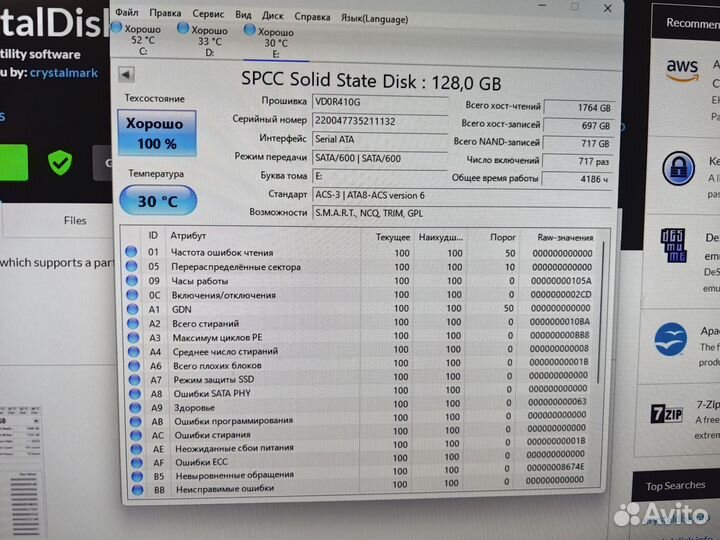Select the Здоровье attribute name
Image resolution: width=720 pixels, height=540 pixels.
pos(194,407)
